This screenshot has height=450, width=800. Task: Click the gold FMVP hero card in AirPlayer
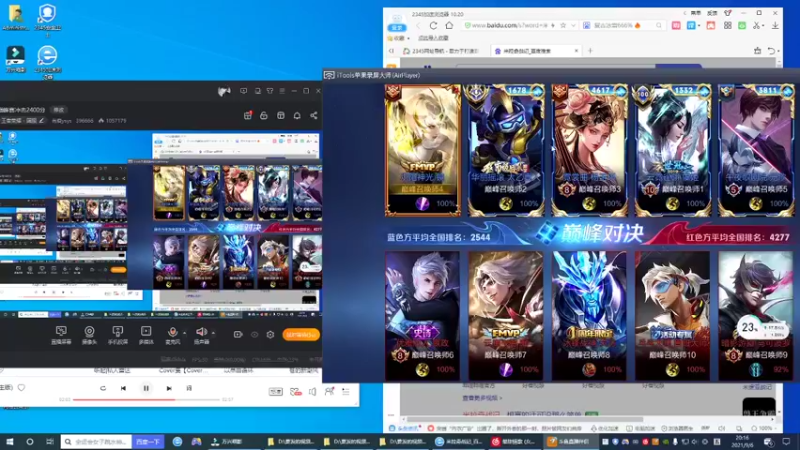pos(422,151)
